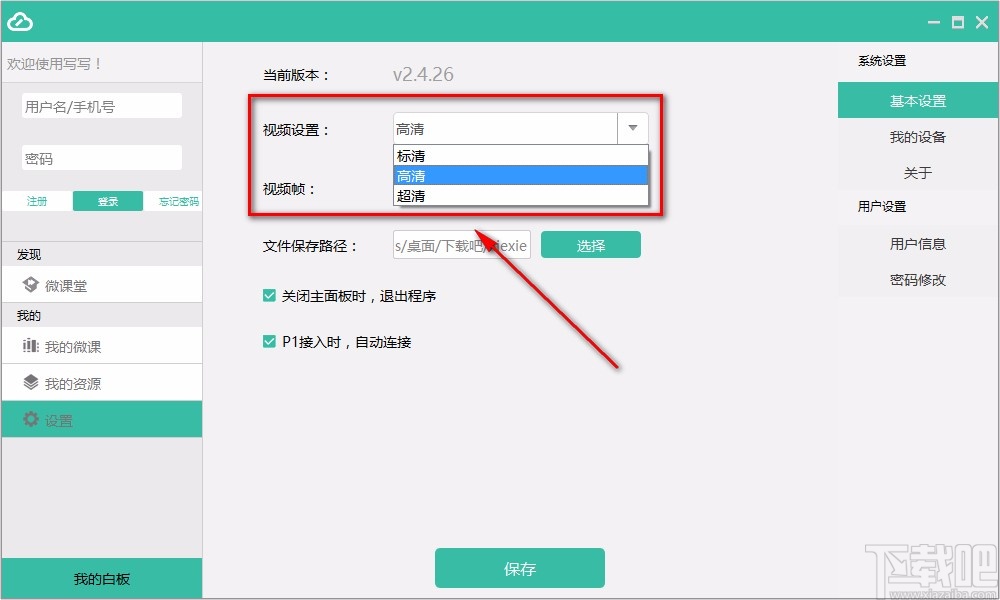Open the 用户信息 tab
Image resolution: width=1000 pixels, height=600 pixels.
click(x=916, y=243)
